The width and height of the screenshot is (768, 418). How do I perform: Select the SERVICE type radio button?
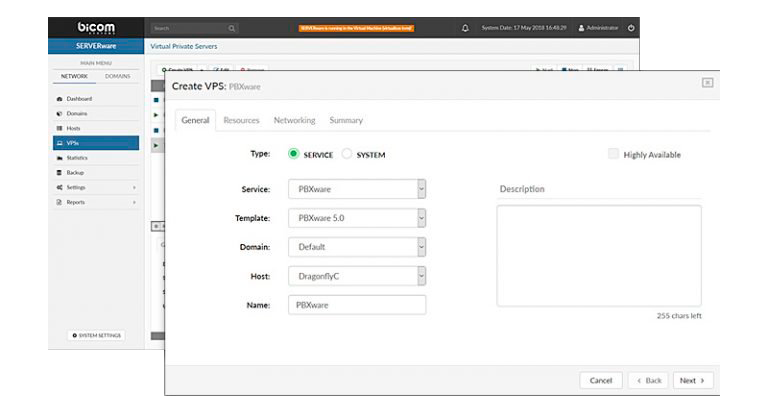(x=293, y=154)
